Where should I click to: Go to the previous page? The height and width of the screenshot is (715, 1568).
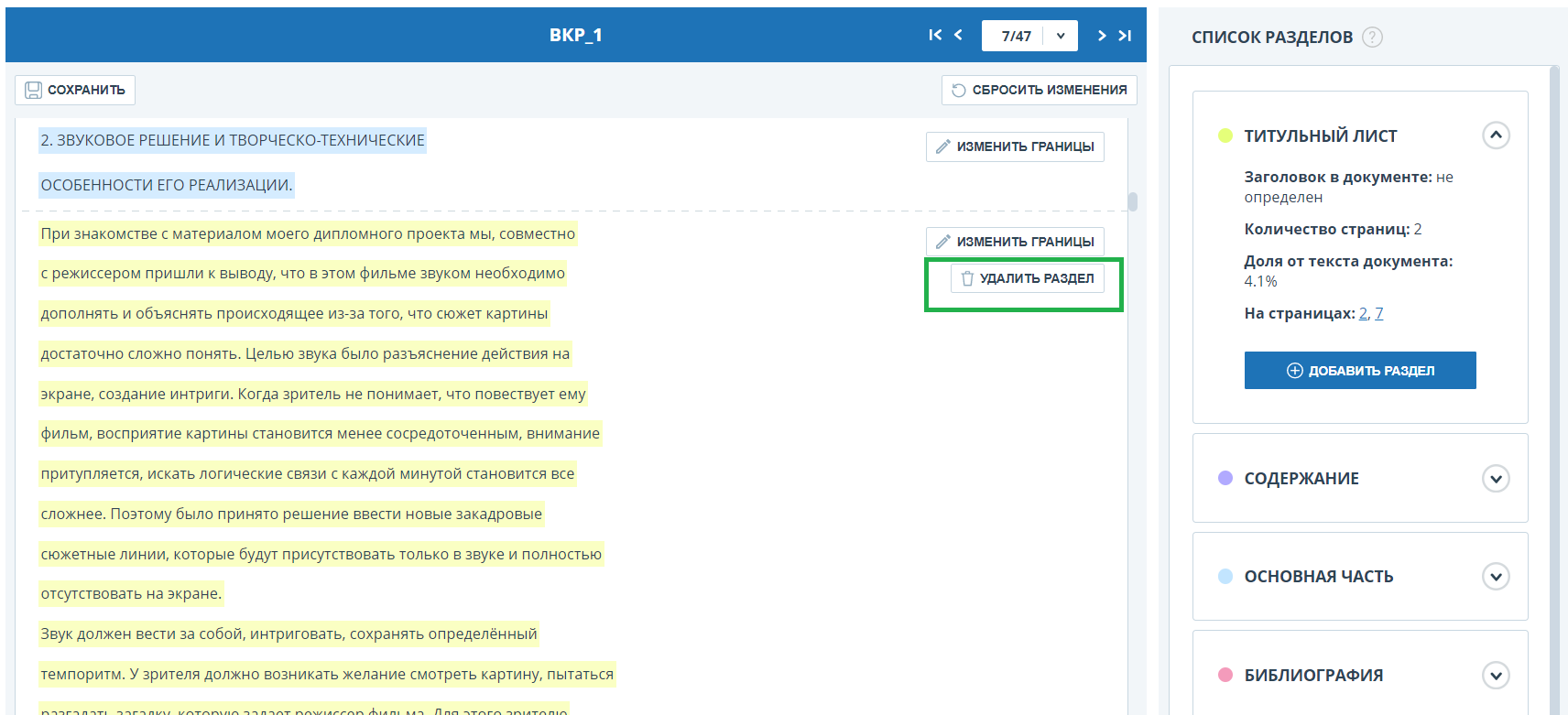pyautogui.click(x=958, y=36)
